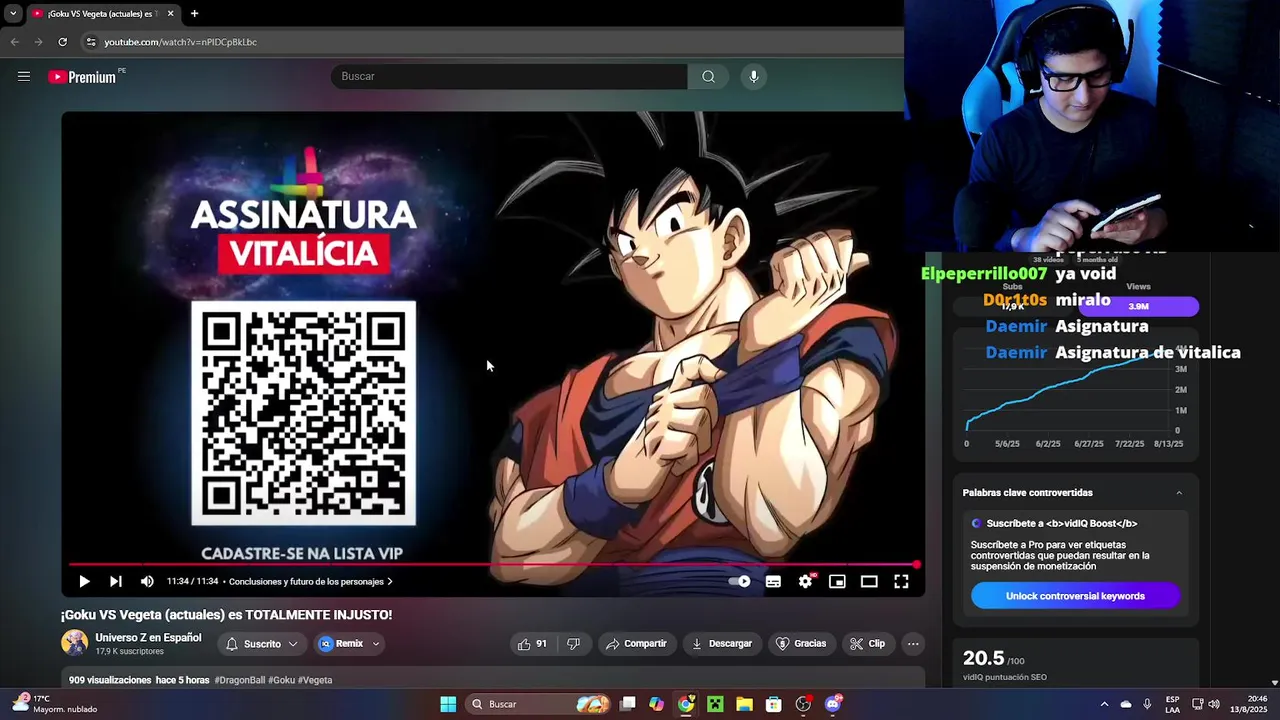Open more actions three-dot menu
The height and width of the screenshot is (720, 1280).
point(913,644)
